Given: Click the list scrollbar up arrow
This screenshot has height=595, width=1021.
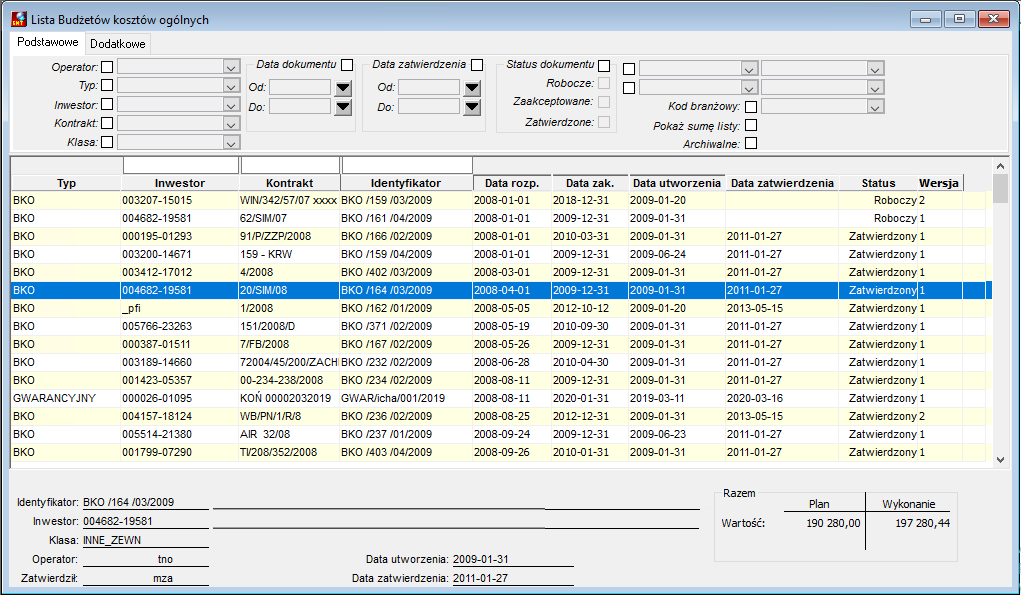Looking at the screenshot, I should click(x=1001, y=167).
